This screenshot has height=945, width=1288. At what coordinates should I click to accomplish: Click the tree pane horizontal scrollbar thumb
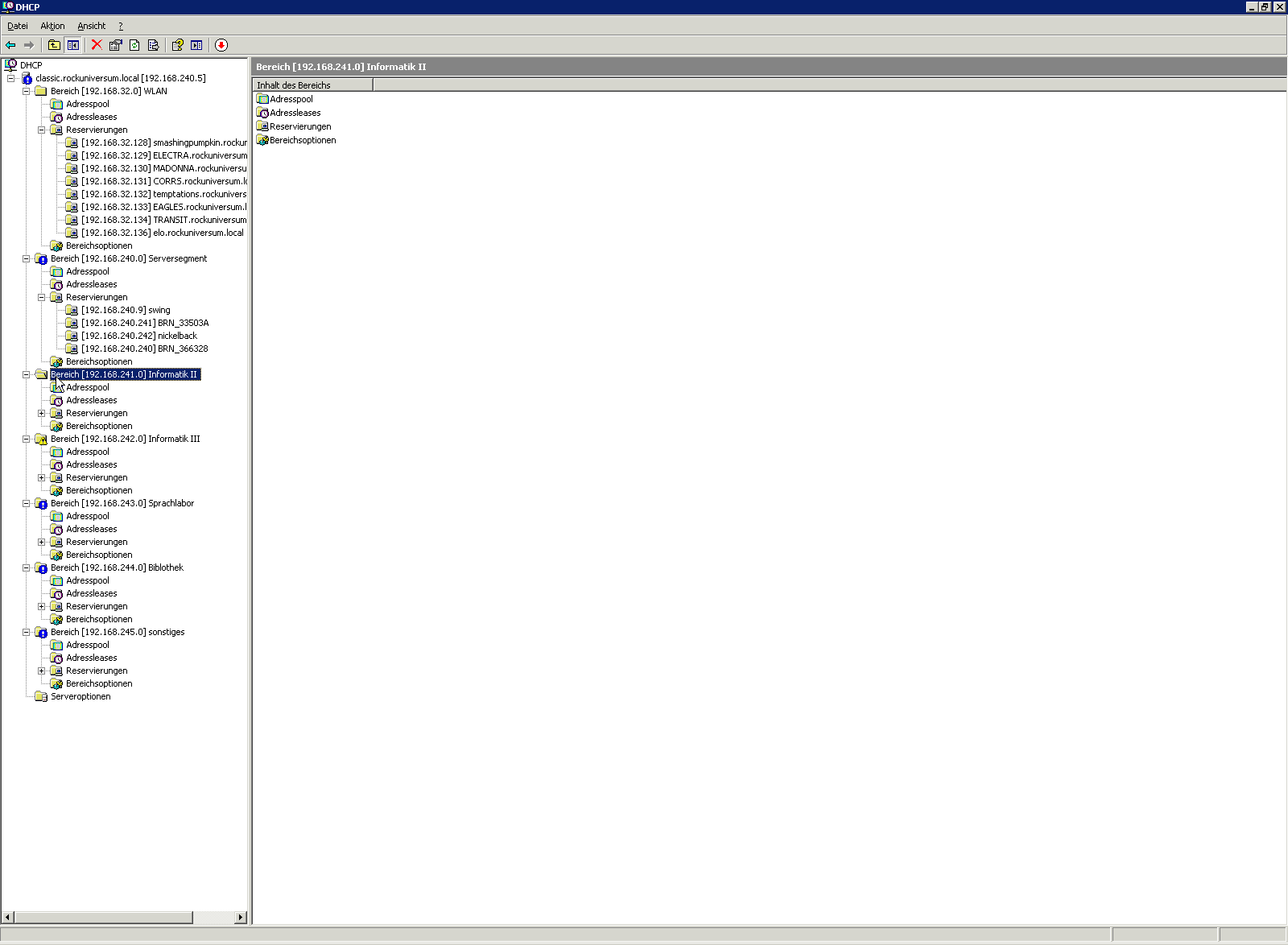tap(104, 918)
